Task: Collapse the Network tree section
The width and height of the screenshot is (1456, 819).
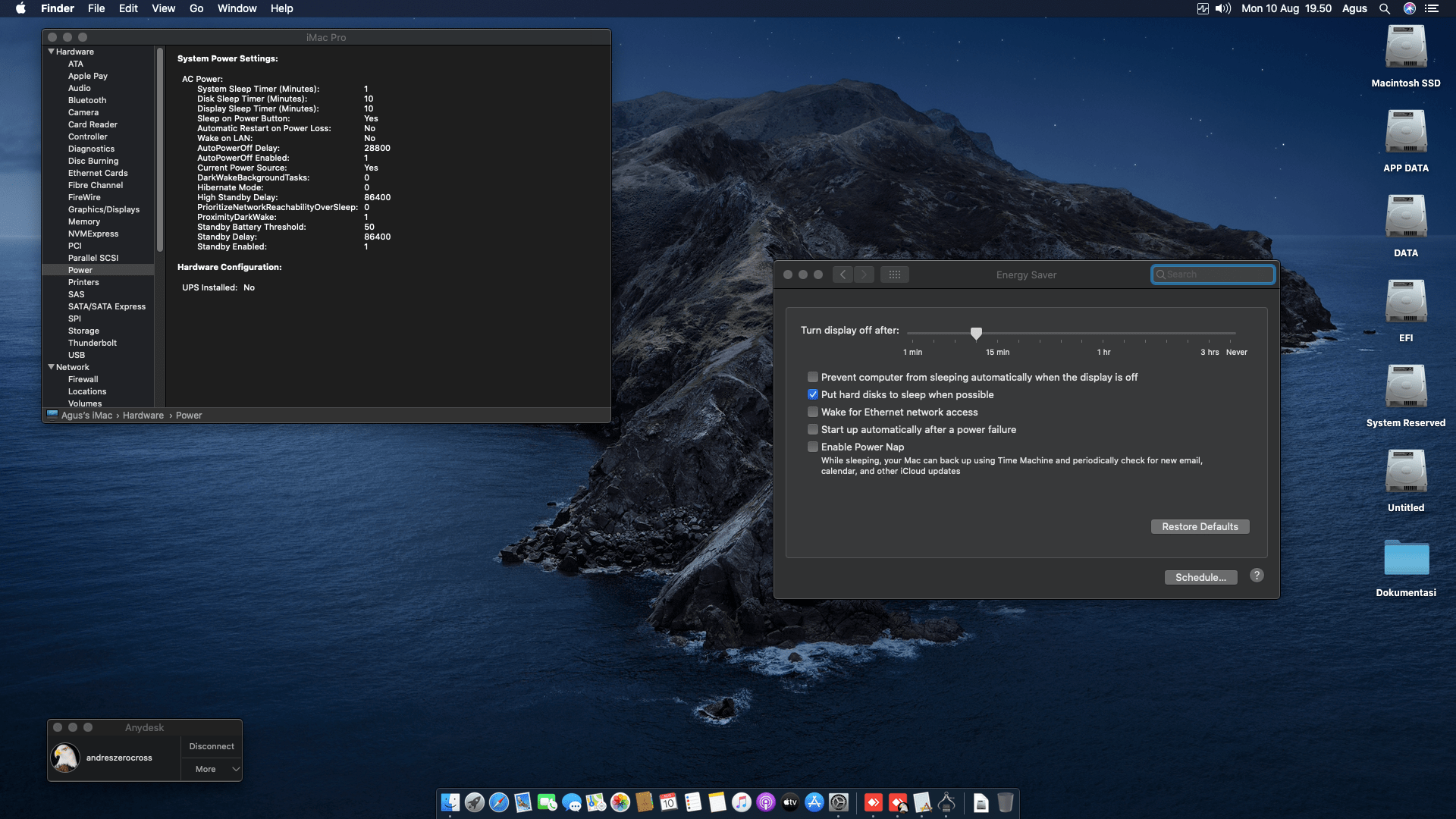Action: pyautogui.click(x=51, y=367)
